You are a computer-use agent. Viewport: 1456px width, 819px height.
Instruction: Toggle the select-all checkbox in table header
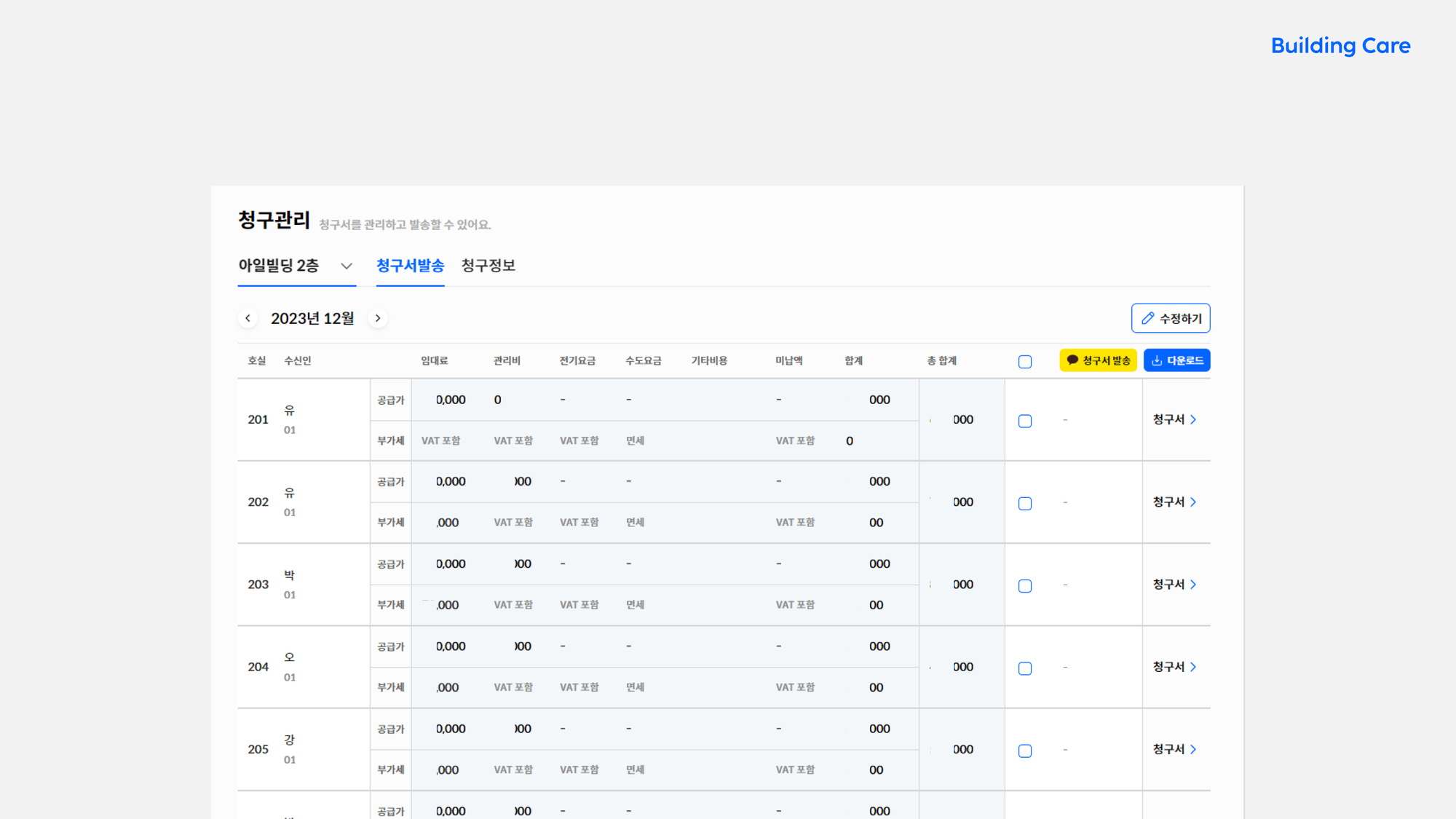pos(1025,362)
